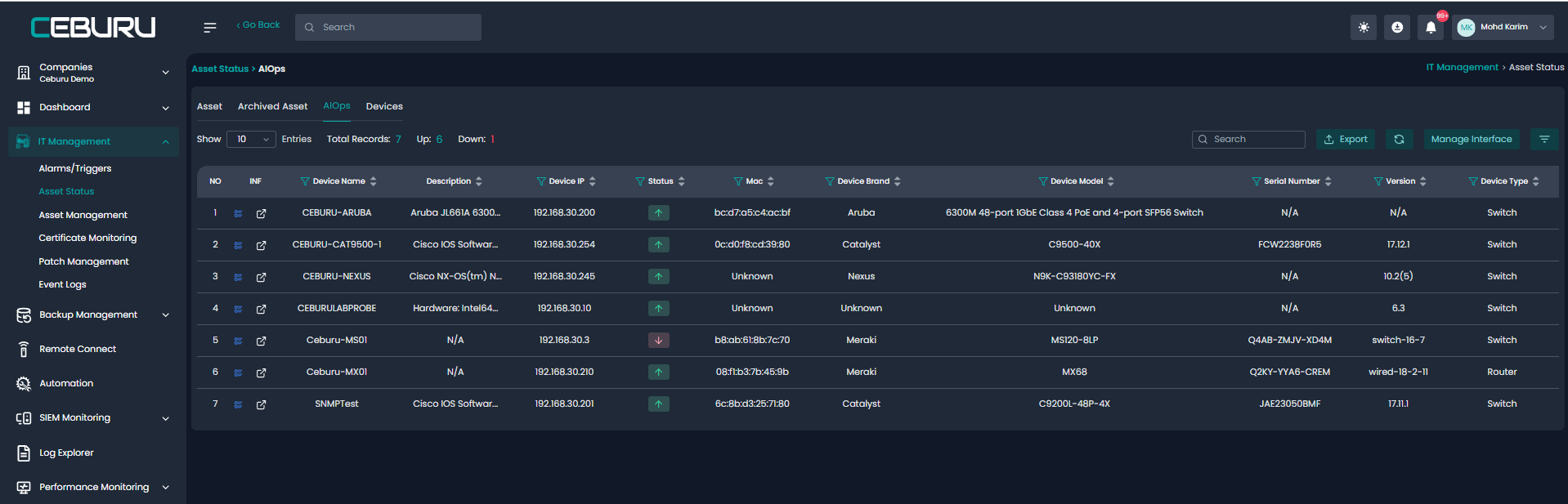Open Patch Management in the sidebar
The width and height of the screenshot is (1568, 504).
83,262
